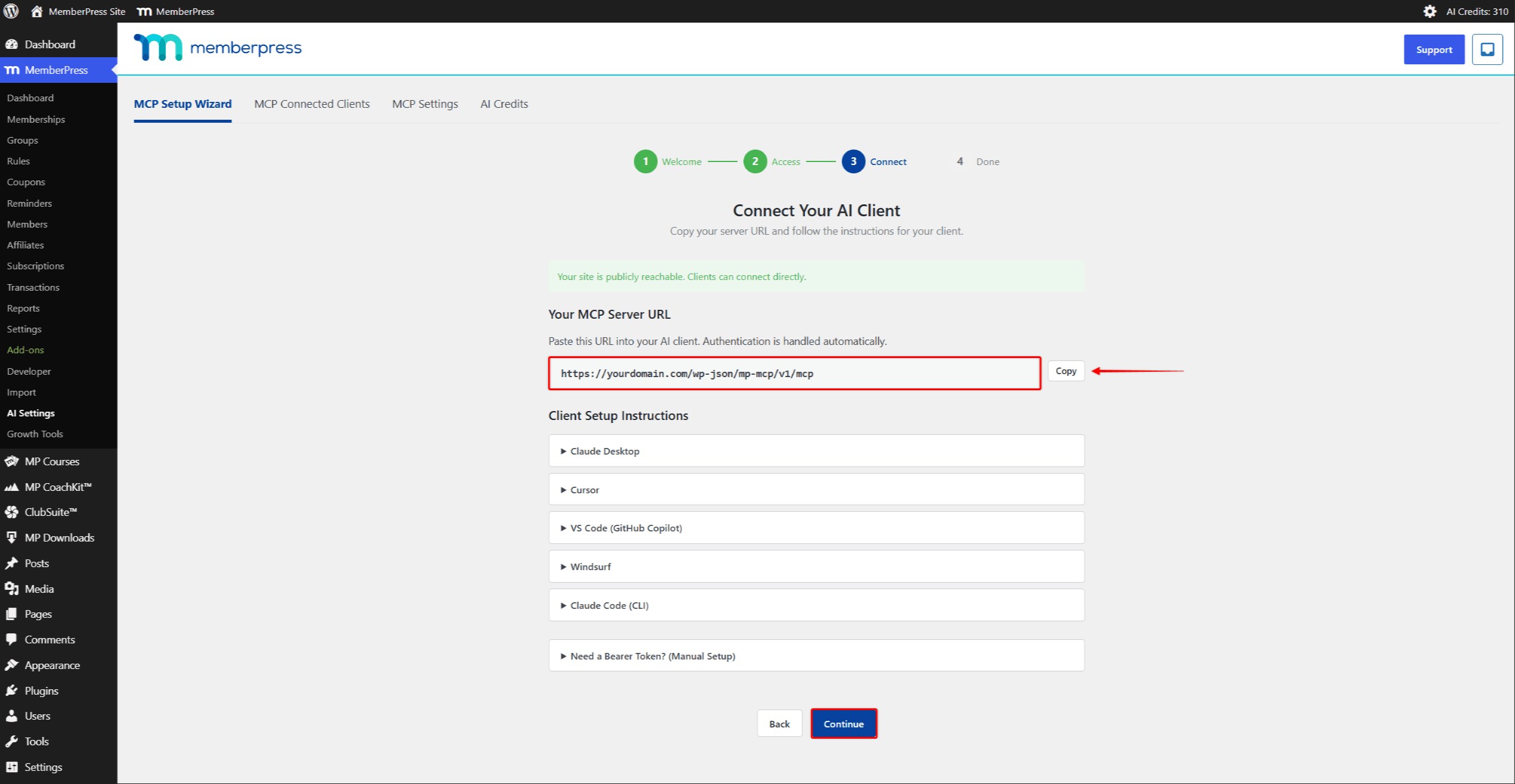Screen dimensions: 1515x784
Task: Click the bottom Settings sidebar icon
Action: [x=11, y=767]
